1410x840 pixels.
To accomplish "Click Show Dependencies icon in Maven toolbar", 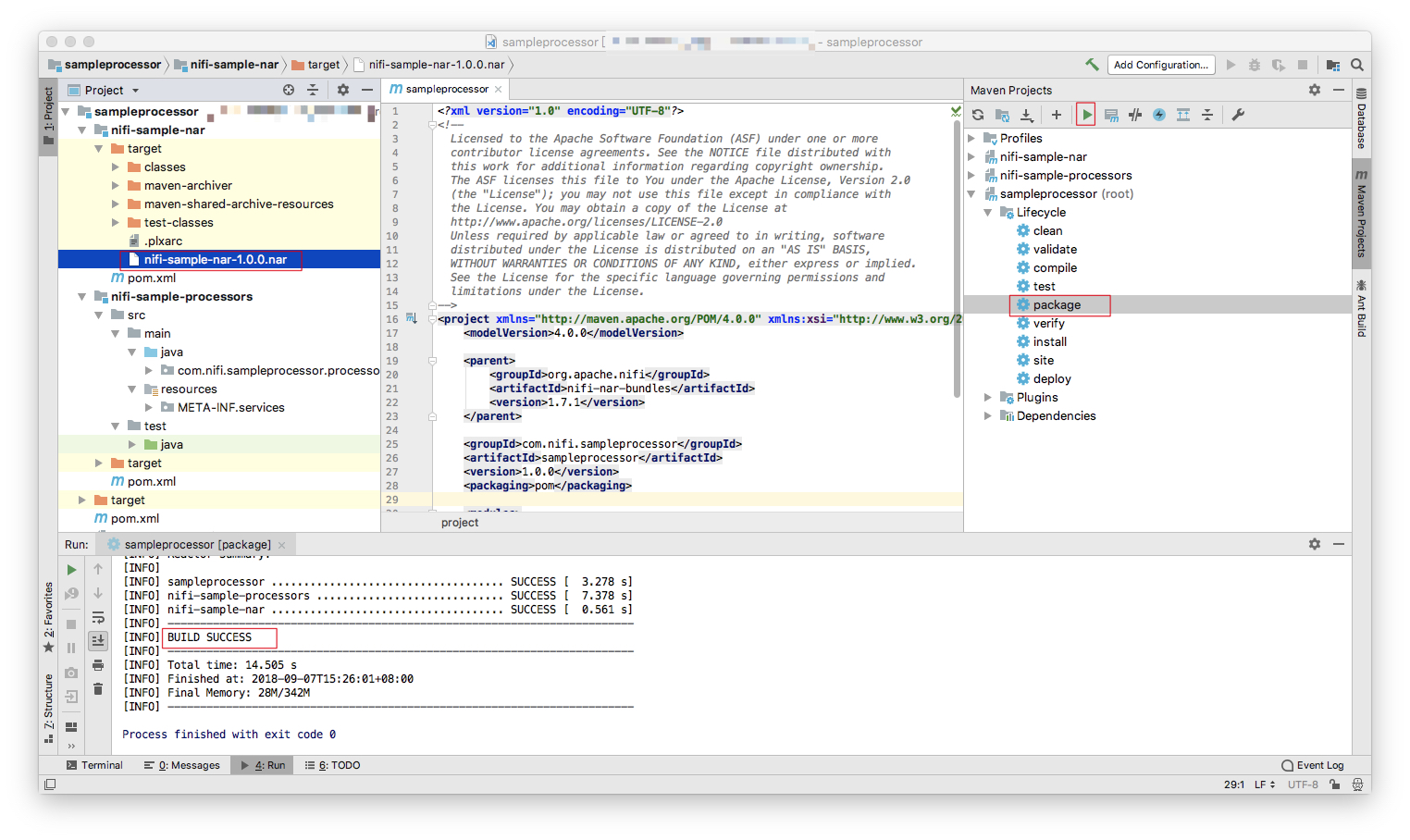I will (1183, 115).
